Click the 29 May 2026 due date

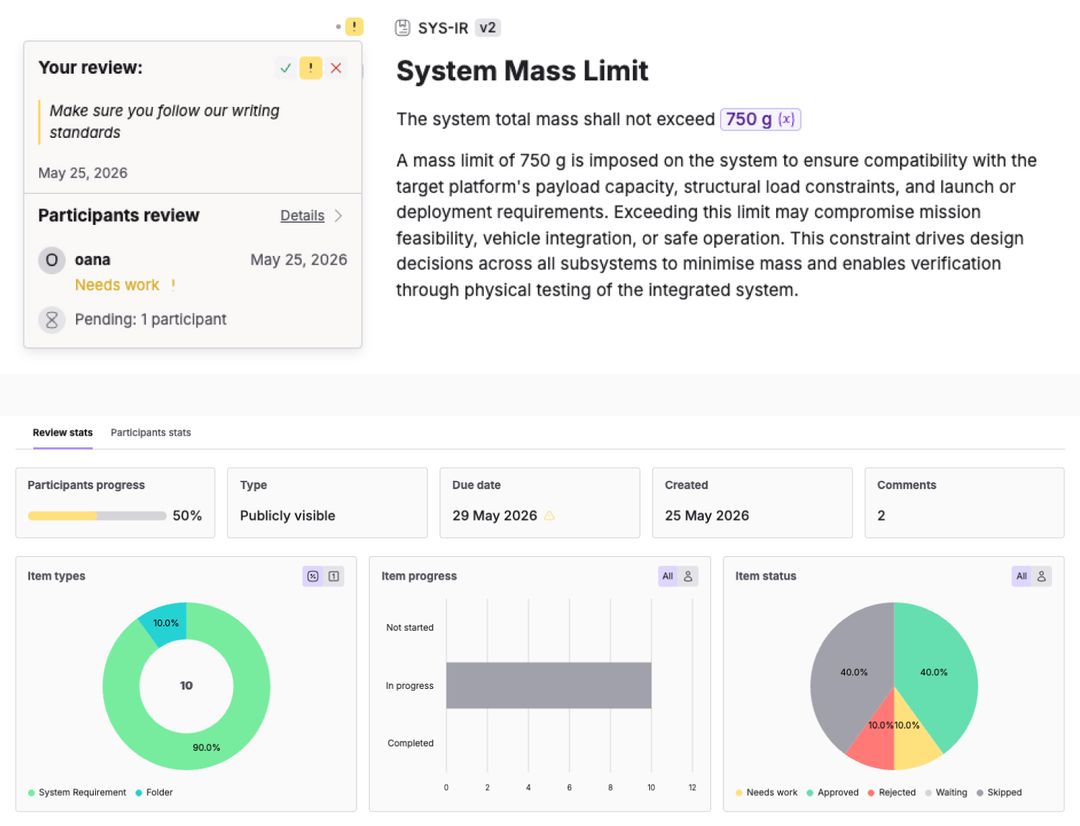point(495,515)
